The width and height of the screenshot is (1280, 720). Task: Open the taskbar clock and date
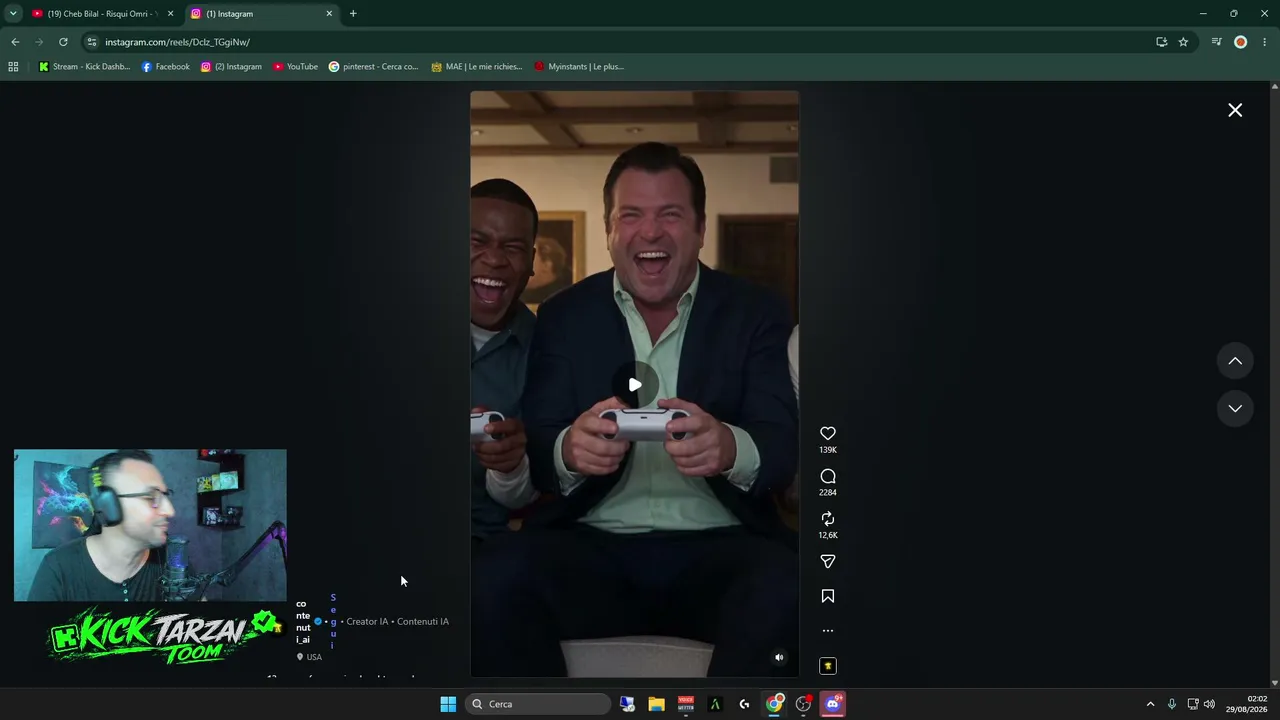tap(1245, 704)
